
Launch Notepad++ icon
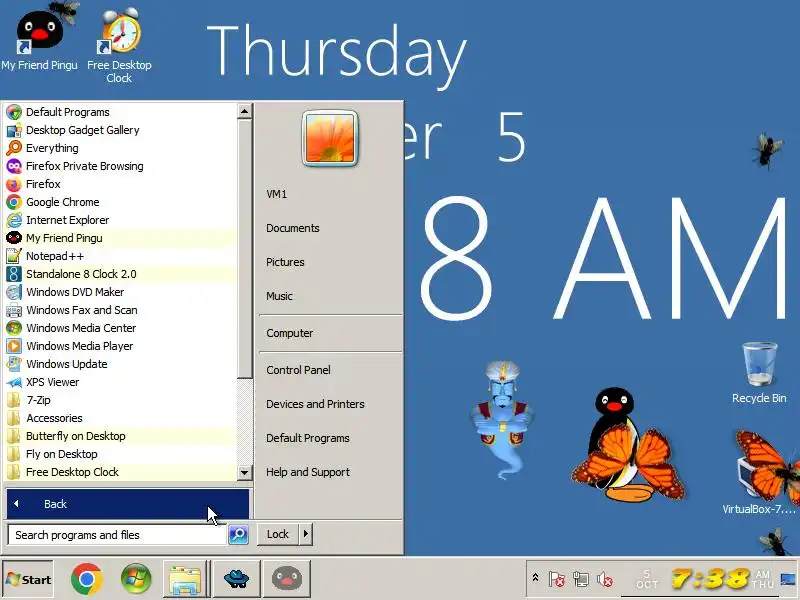pyautogui.click(x=14, y=256)
